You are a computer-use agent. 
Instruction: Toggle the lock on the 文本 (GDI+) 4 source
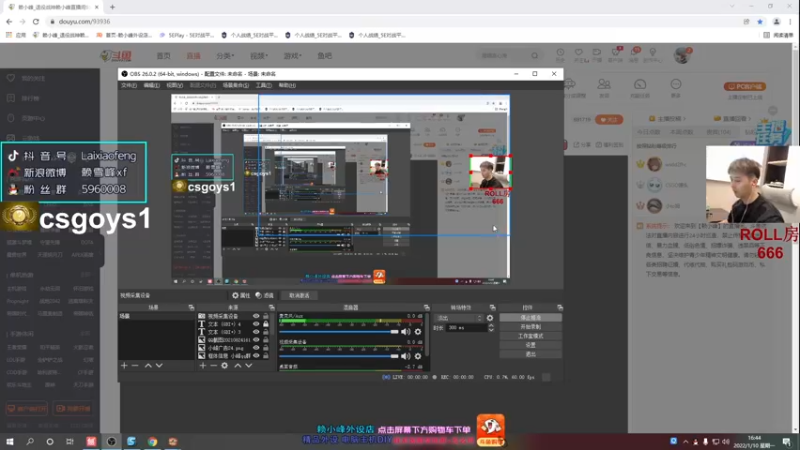(x=266, y=324)
